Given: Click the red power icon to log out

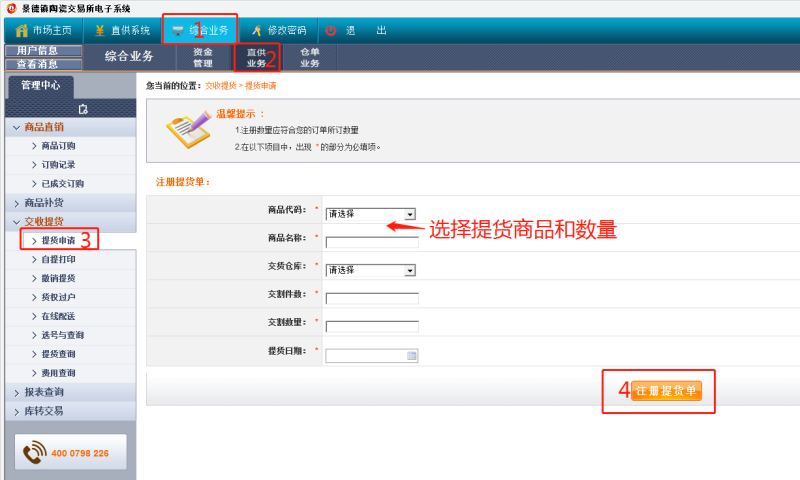Looking at the screenshot, I should [331, 30].
